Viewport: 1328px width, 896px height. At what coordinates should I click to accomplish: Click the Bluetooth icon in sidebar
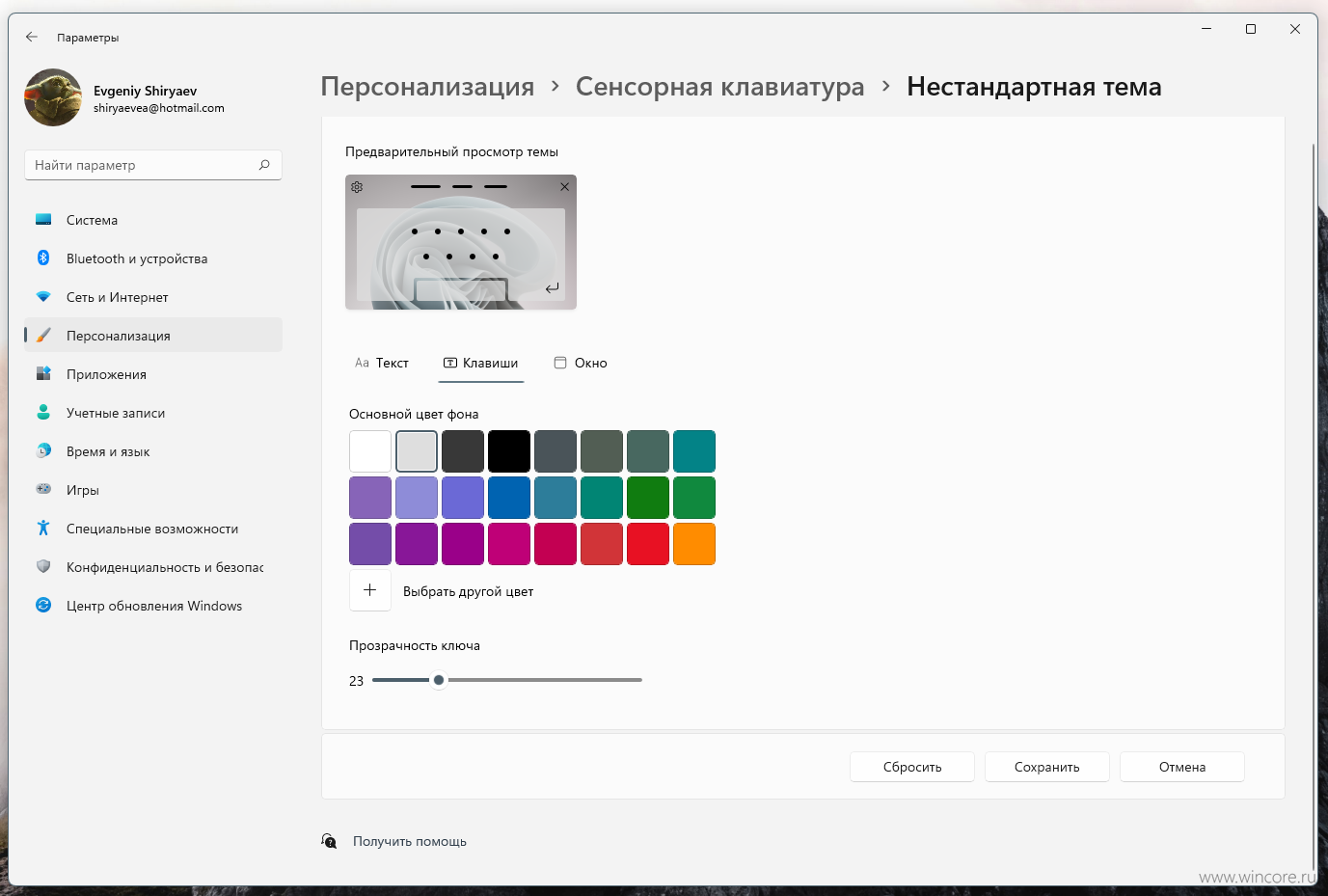(x=43, y=258)
